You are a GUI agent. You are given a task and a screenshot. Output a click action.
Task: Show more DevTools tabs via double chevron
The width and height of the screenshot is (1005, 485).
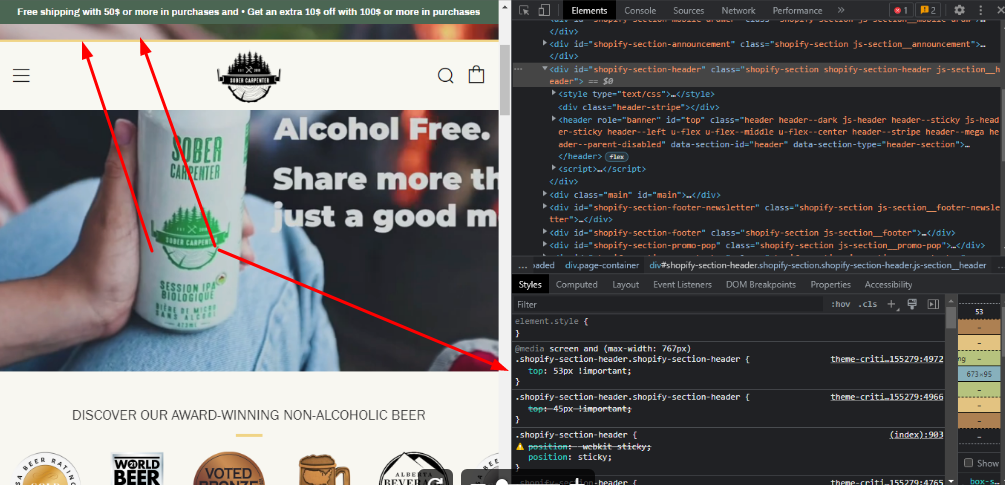click(x=841, y=10)
